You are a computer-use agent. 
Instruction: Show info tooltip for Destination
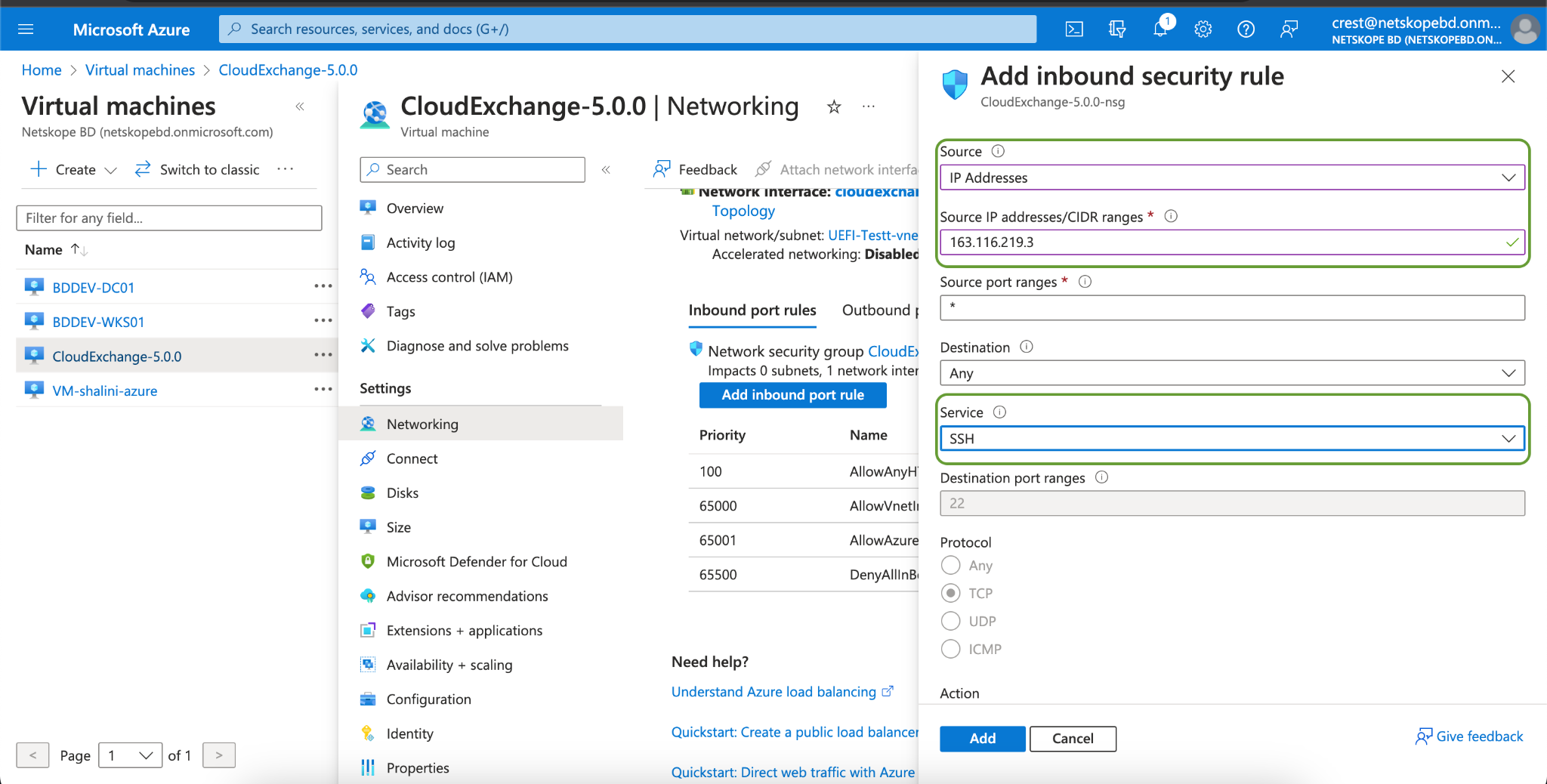click(x=1027, y=347)
